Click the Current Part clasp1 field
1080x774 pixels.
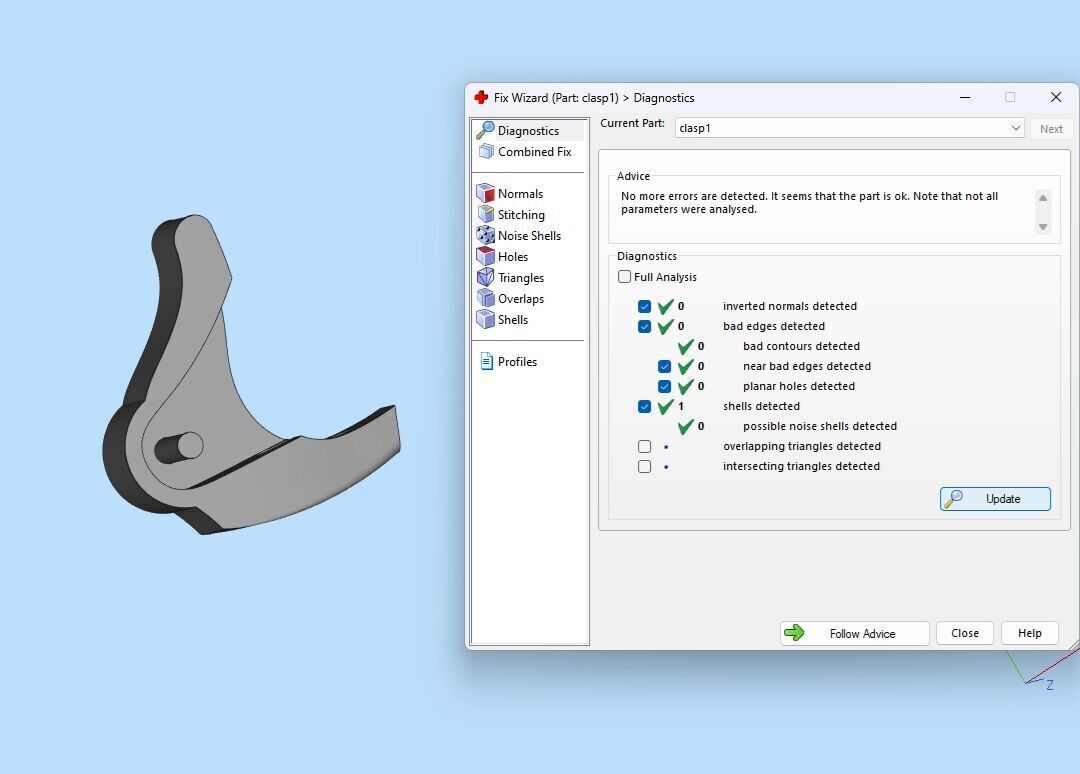(x=849, y=128)
